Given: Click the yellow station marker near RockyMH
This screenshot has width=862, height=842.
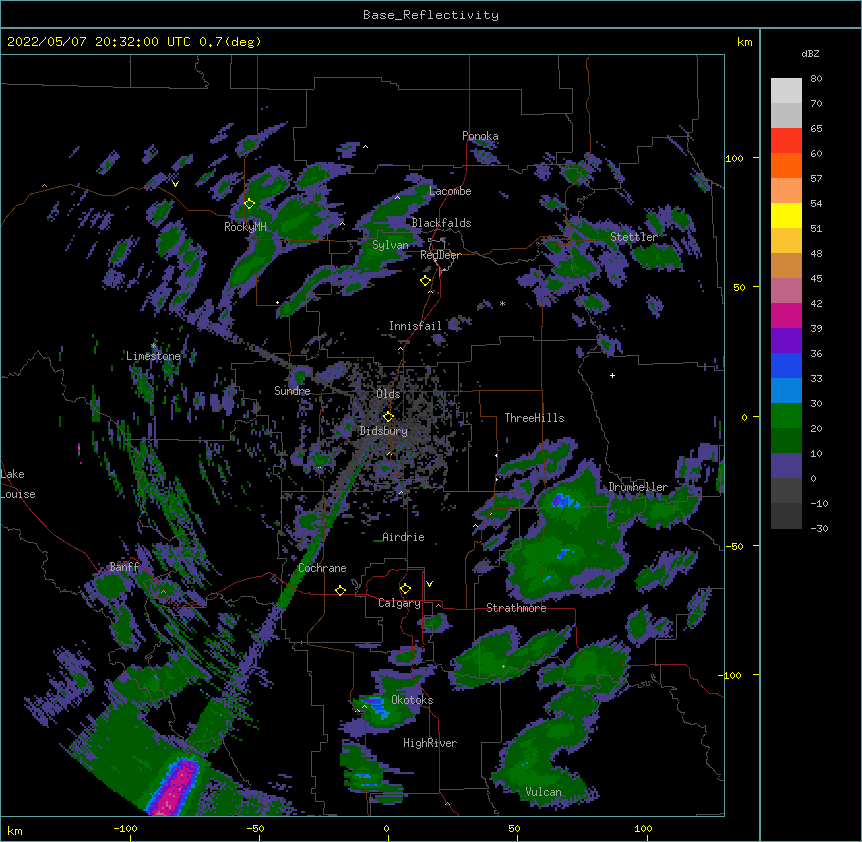Looking at the screenshot, I should (x=249, y=203).
